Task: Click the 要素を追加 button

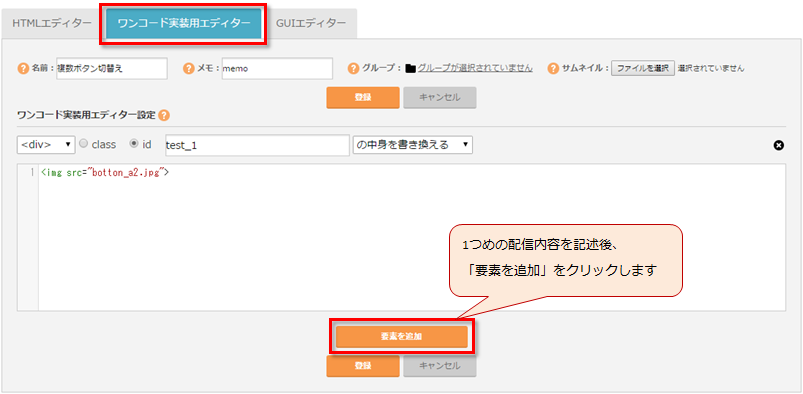Action: (x=402, y=337)
